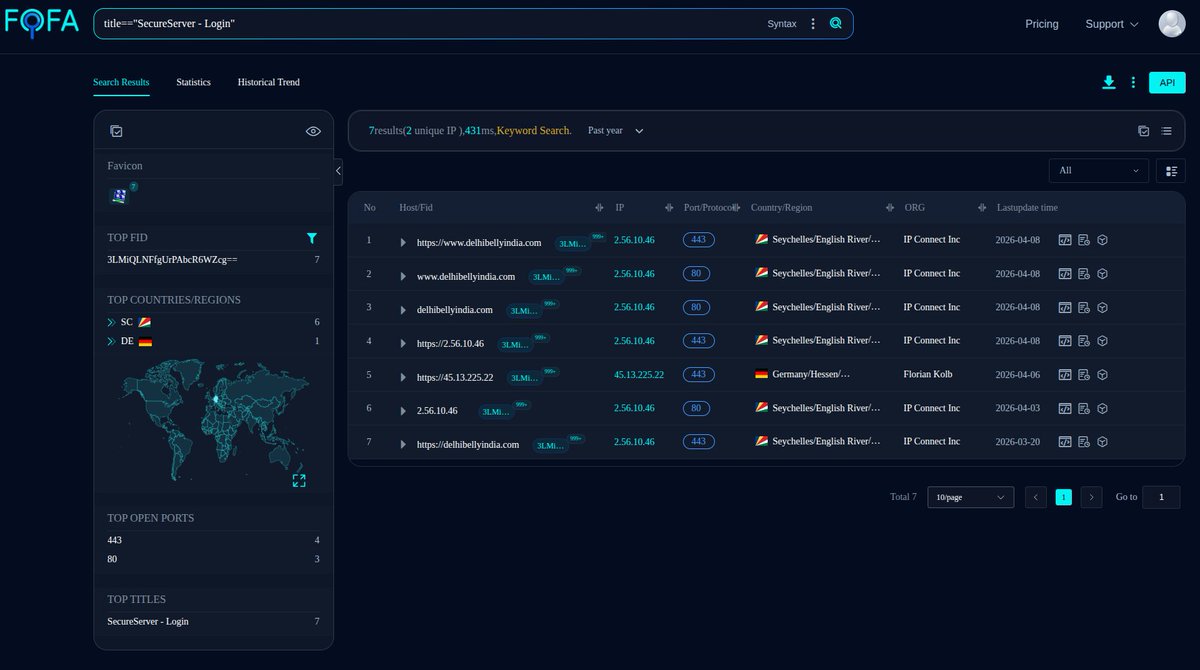
Task: Click the filter funnel icon beside TOP FID
Action: (312, 238)
